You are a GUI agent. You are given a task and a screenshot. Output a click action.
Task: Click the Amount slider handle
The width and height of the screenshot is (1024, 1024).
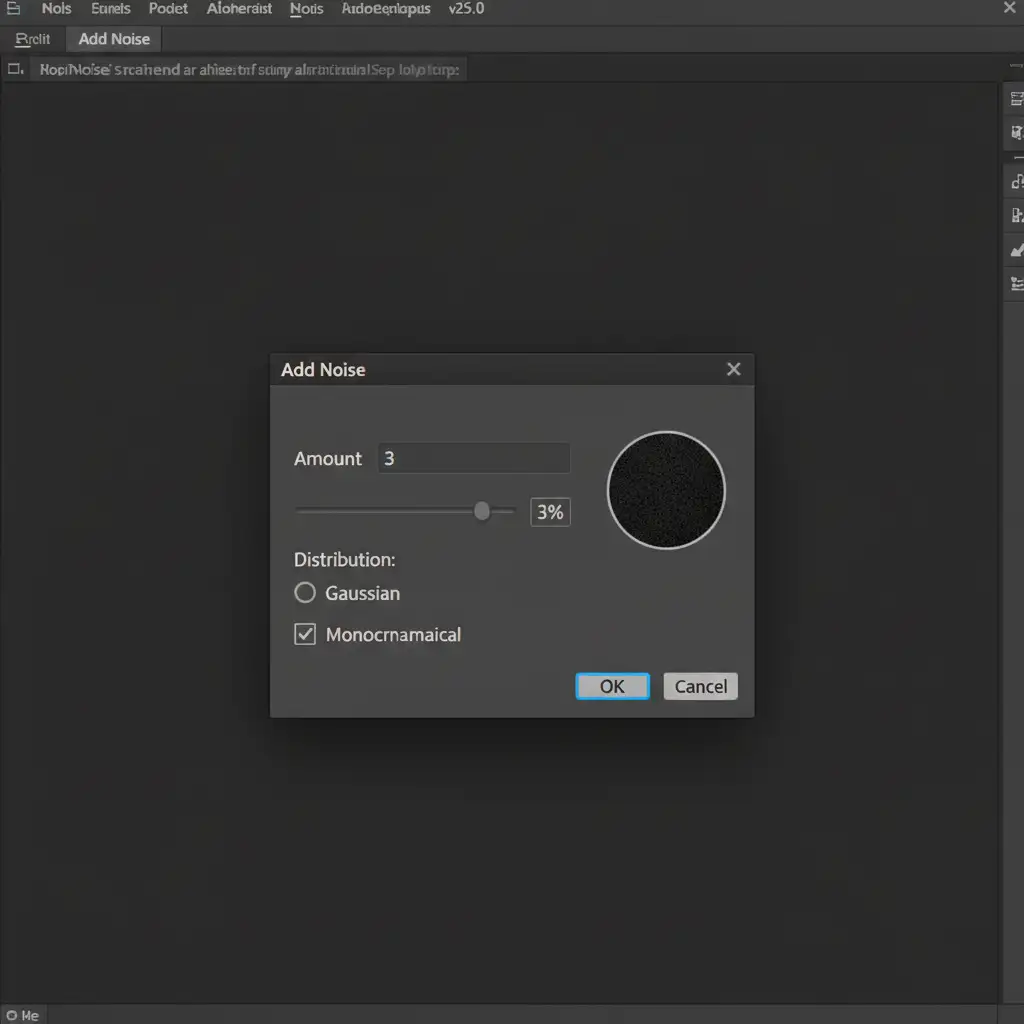[x=482, y=511]
